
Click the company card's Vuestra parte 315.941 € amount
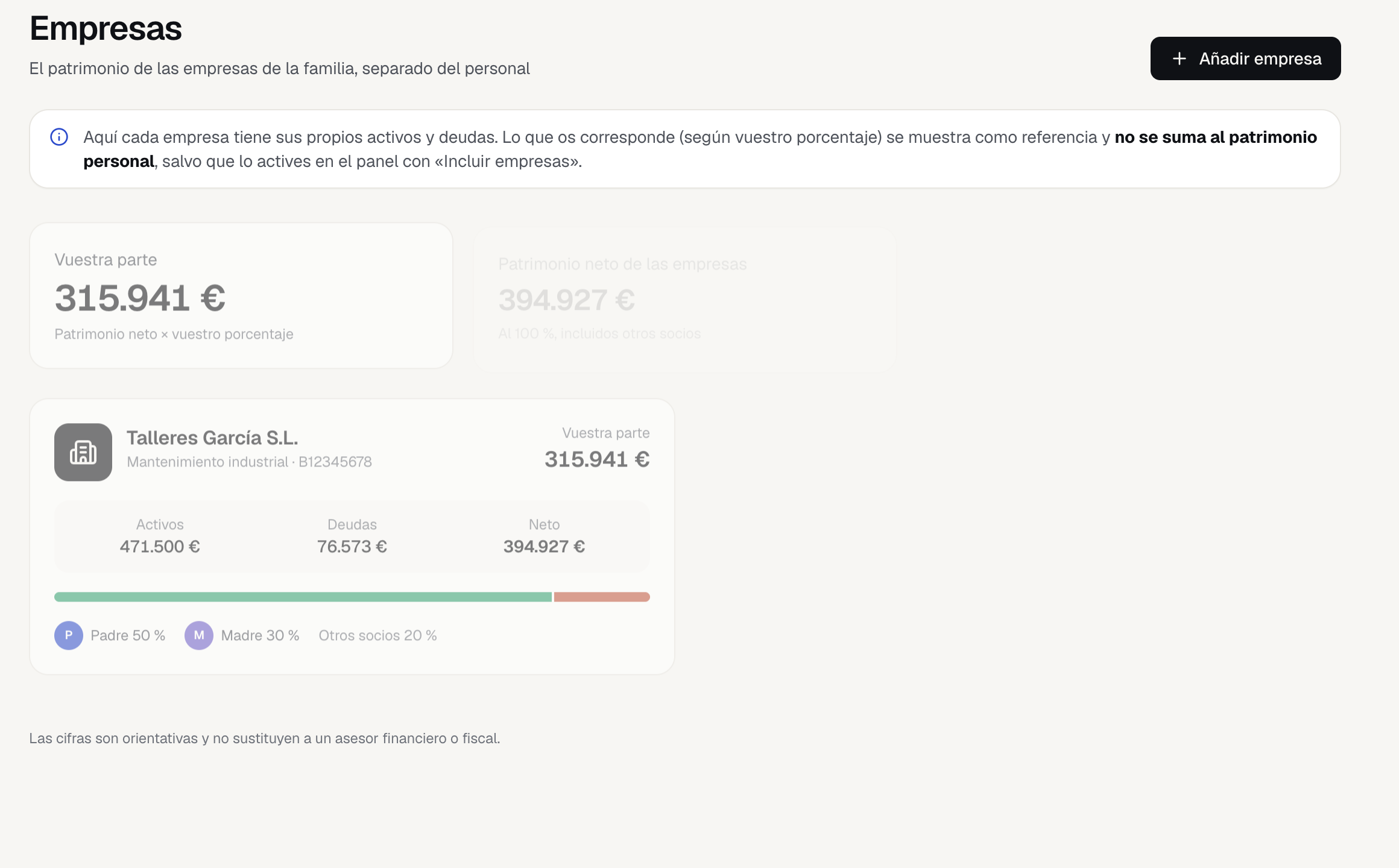597,459
